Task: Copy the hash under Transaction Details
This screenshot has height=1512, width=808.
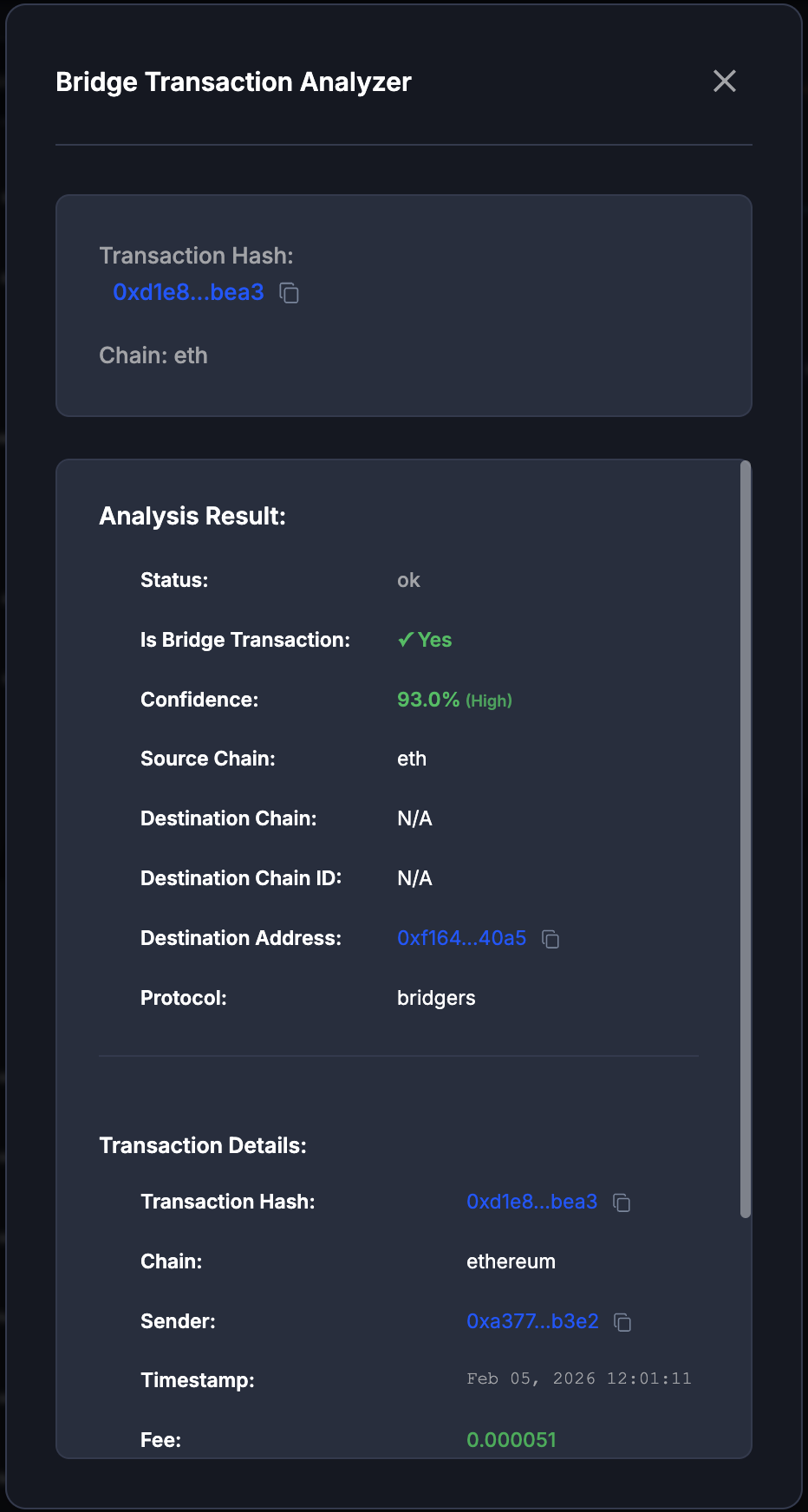Action: coord(622,1202)
